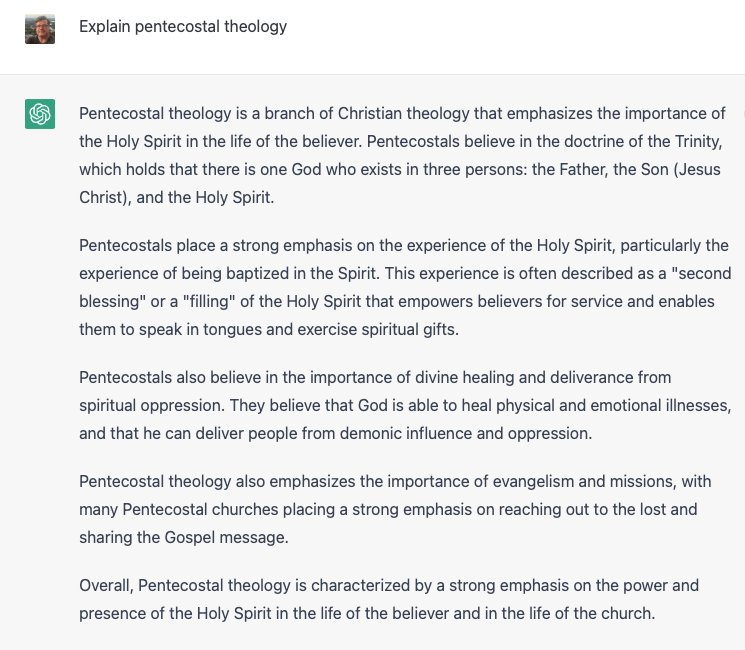
Task: Click the user profile avatar photo
Action: pyautogui.click(x=40, y=29)
